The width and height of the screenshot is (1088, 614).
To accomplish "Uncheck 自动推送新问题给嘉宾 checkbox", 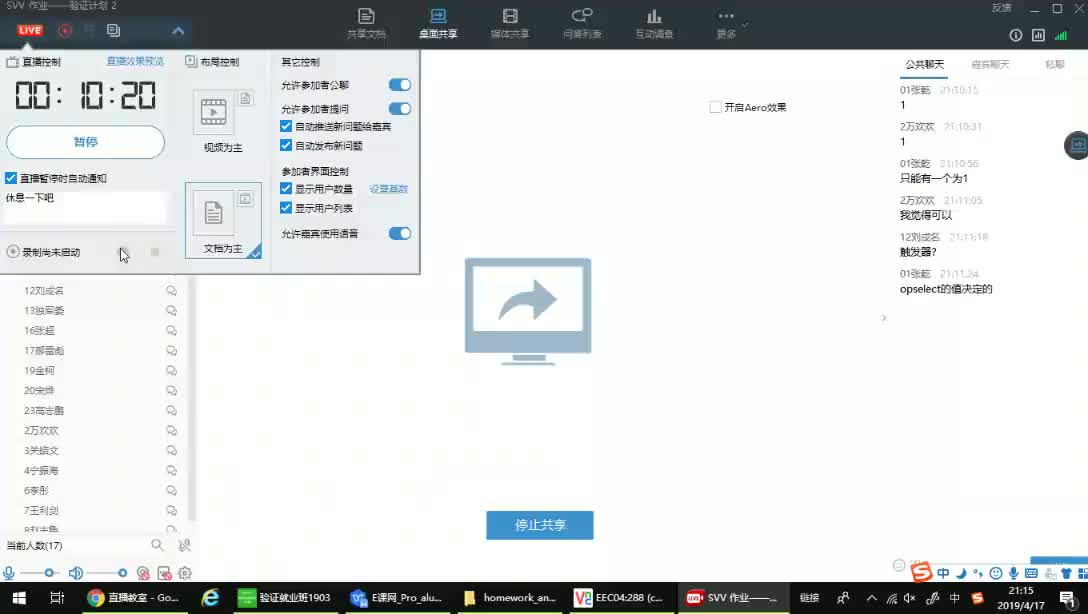I will point(286,126).
